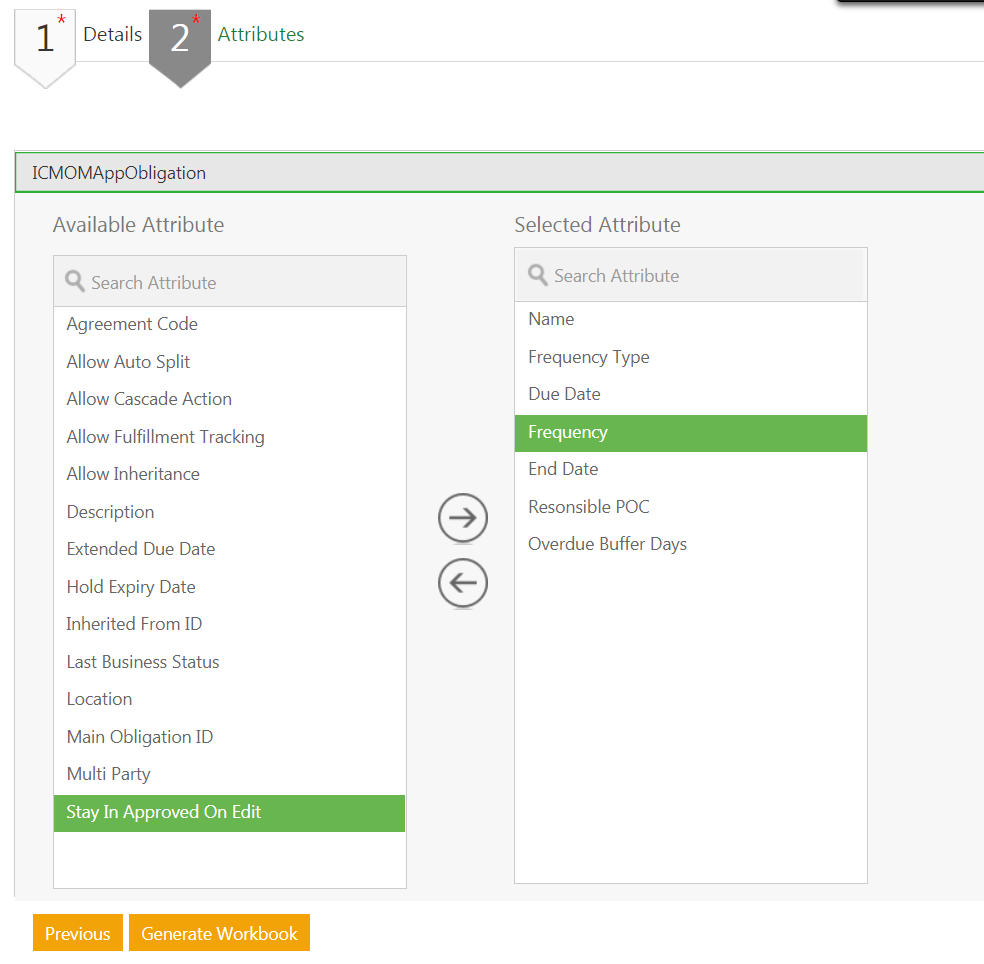The image size is (984, 964).
Task: Select Main Obligation ID attribute
Action: click(x=140, y=737)
